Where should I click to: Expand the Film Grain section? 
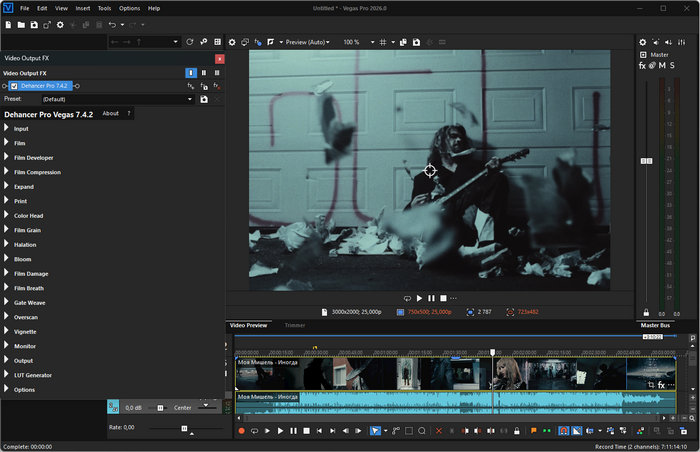click(x=6, y=230)
